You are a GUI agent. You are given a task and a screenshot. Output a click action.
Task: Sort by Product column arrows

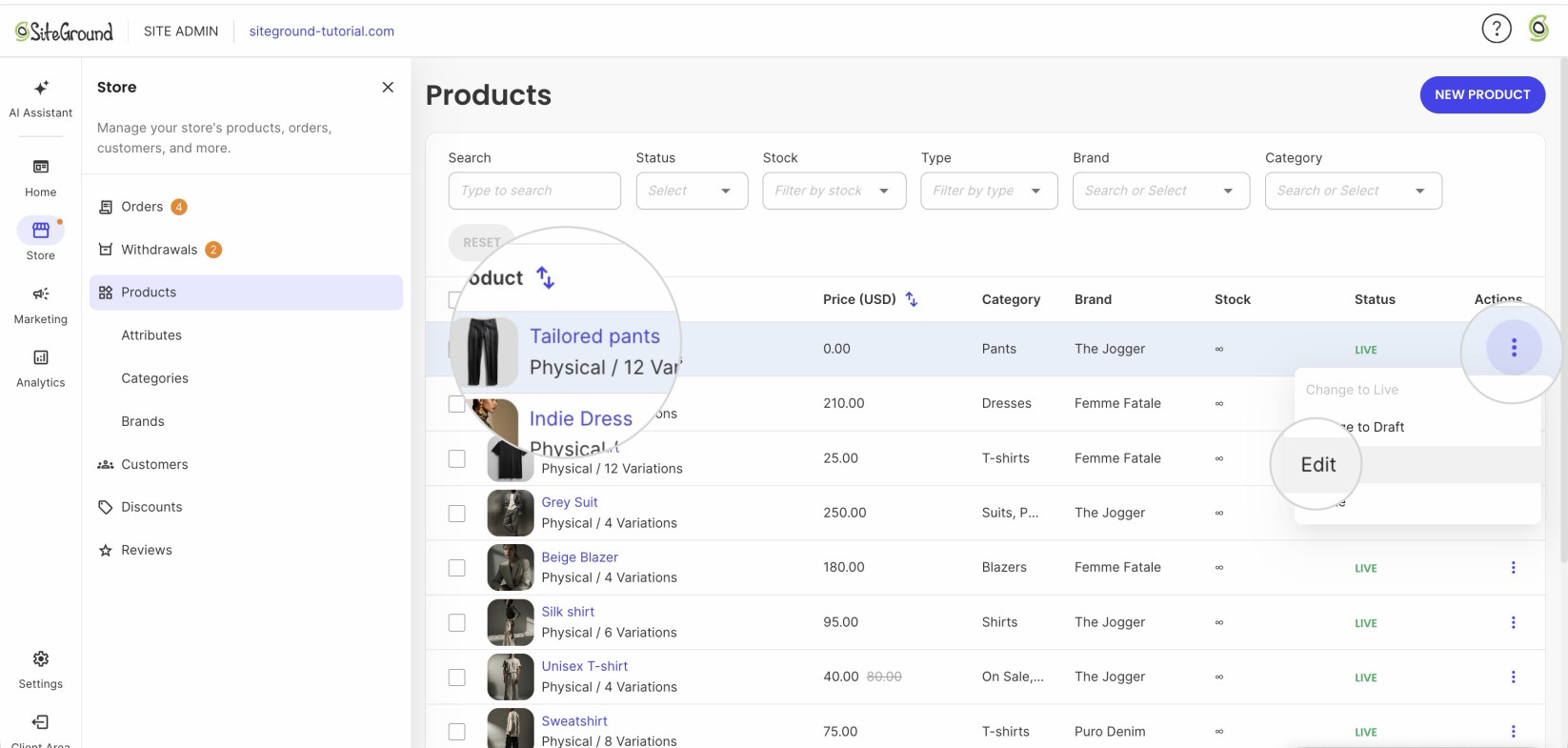point(545,277)
